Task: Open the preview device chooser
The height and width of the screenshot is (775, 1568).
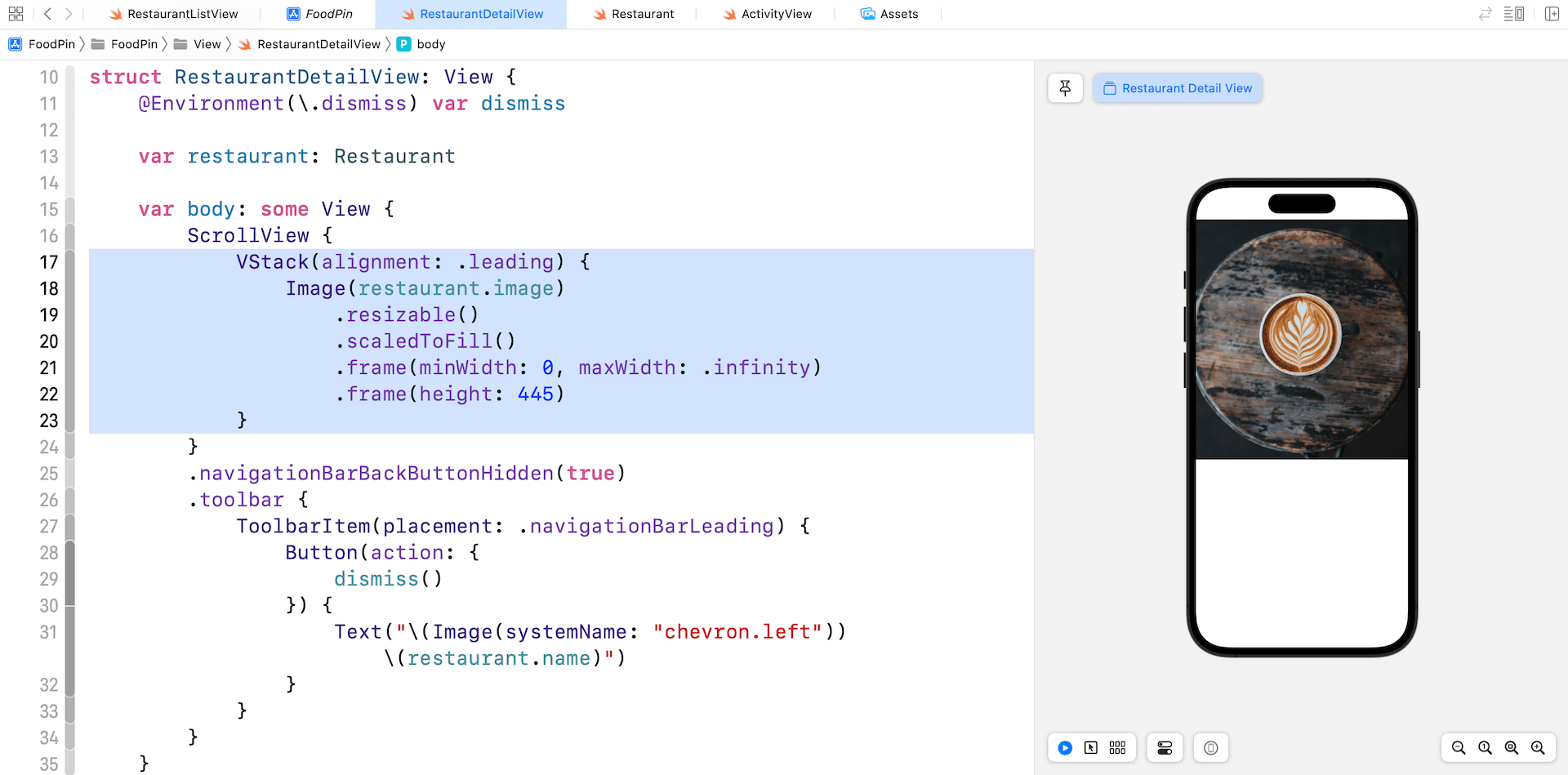Action: point(1211,748)
